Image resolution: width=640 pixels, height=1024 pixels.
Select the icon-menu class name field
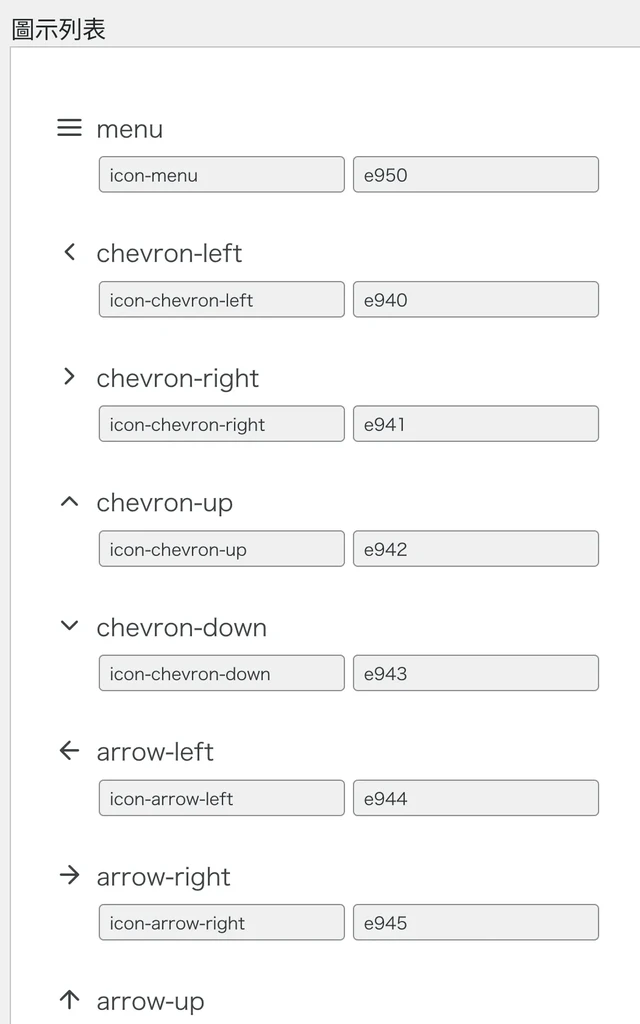click(x=221, y=174)
